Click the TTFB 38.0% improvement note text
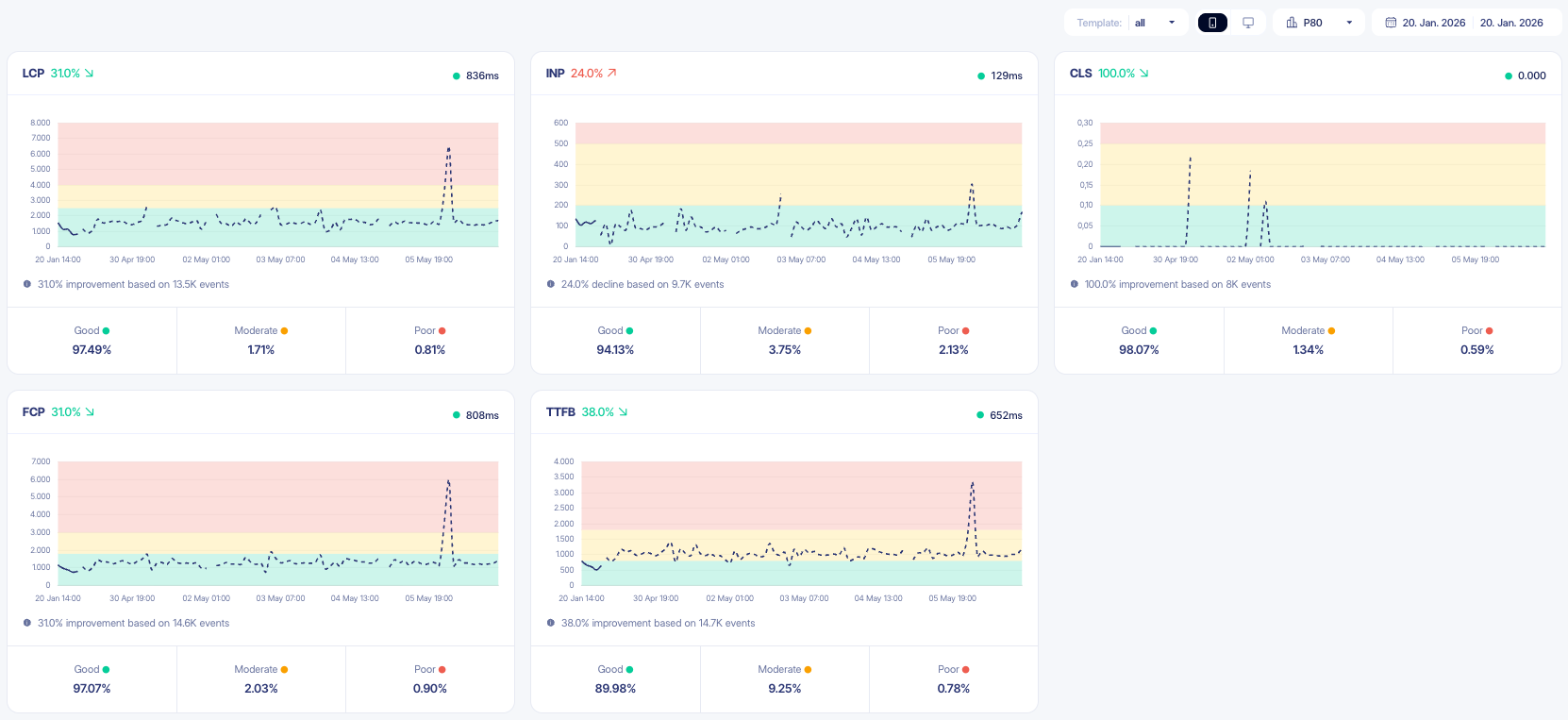 (658, 623)
